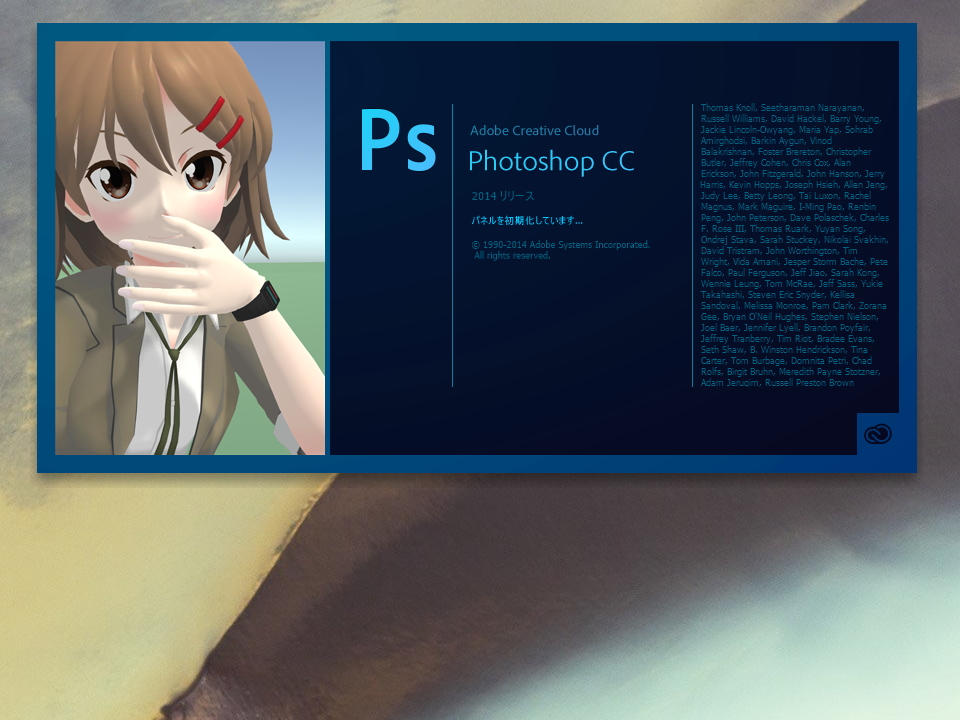960x720 pixels.
Task: Click the credits line ending 'Russell Preston Brown'
Action: 777,383
